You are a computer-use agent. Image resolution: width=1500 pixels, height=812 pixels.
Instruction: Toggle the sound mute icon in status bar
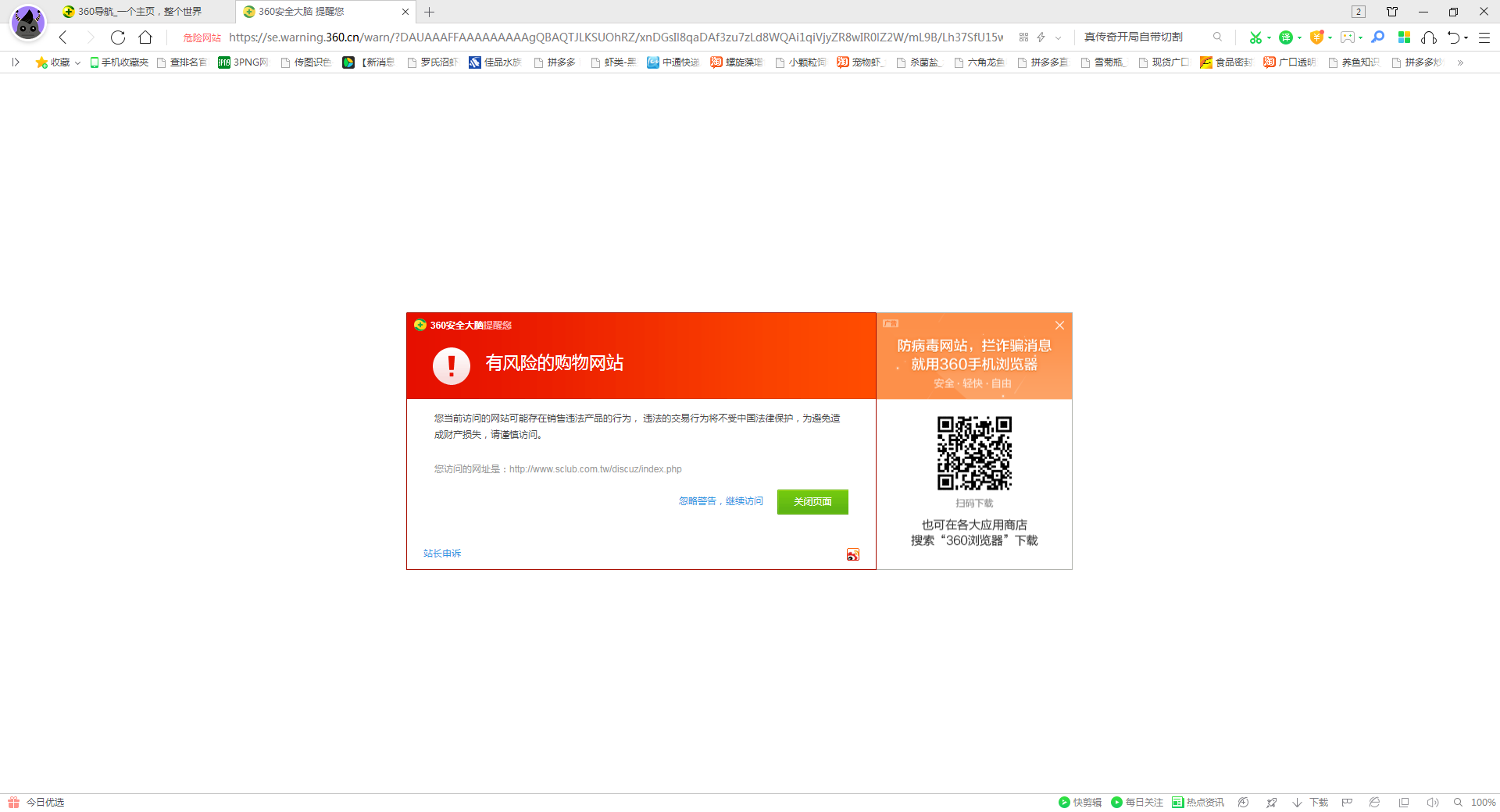pos(1432,803)
